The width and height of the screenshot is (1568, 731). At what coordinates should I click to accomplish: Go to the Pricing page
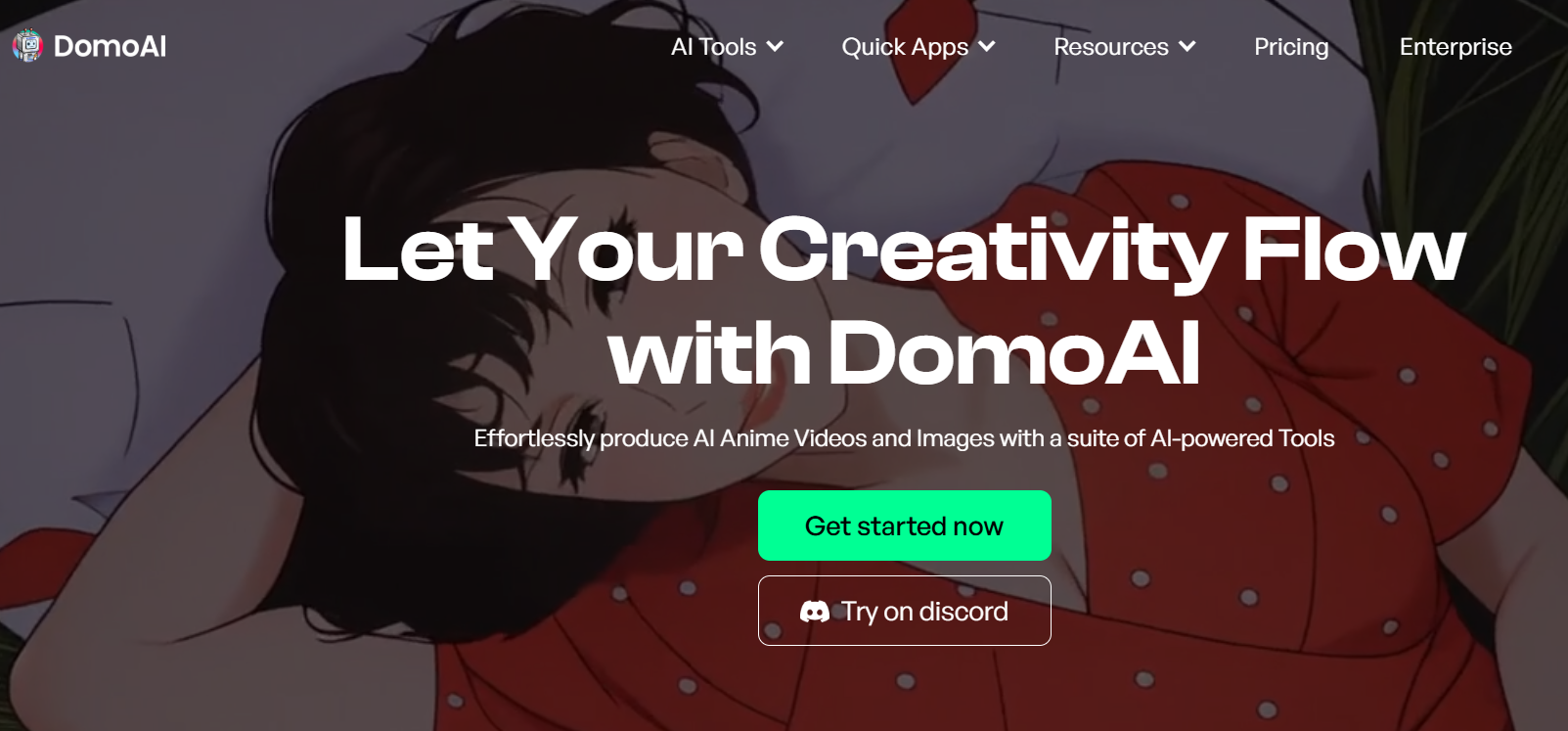tap(1291, 47)
